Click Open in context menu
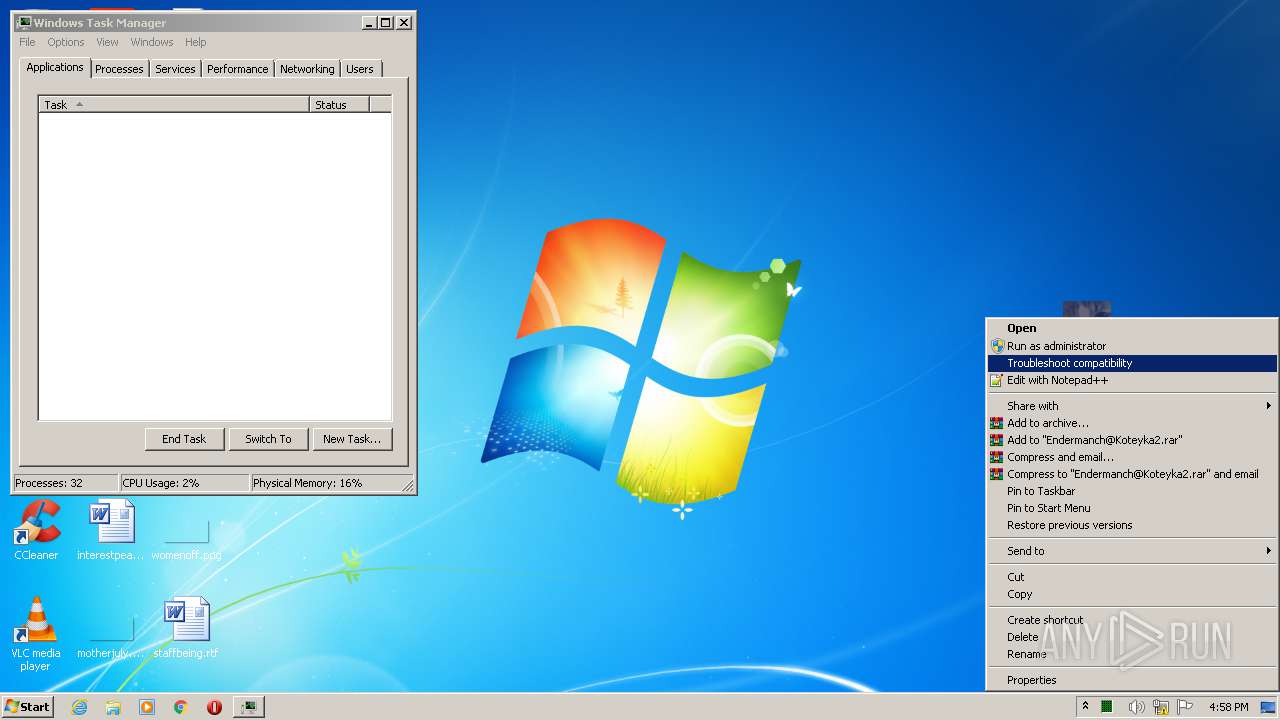Screen dimensions: 1280x720 pyautogui.click(x=1132, y=328)
